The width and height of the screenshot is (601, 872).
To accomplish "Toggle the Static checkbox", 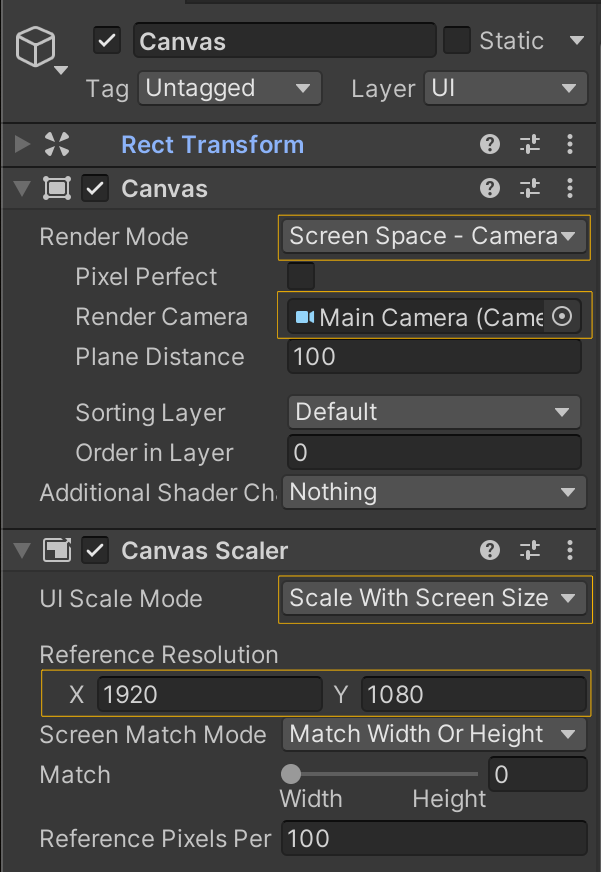I will tap(457, 41).
